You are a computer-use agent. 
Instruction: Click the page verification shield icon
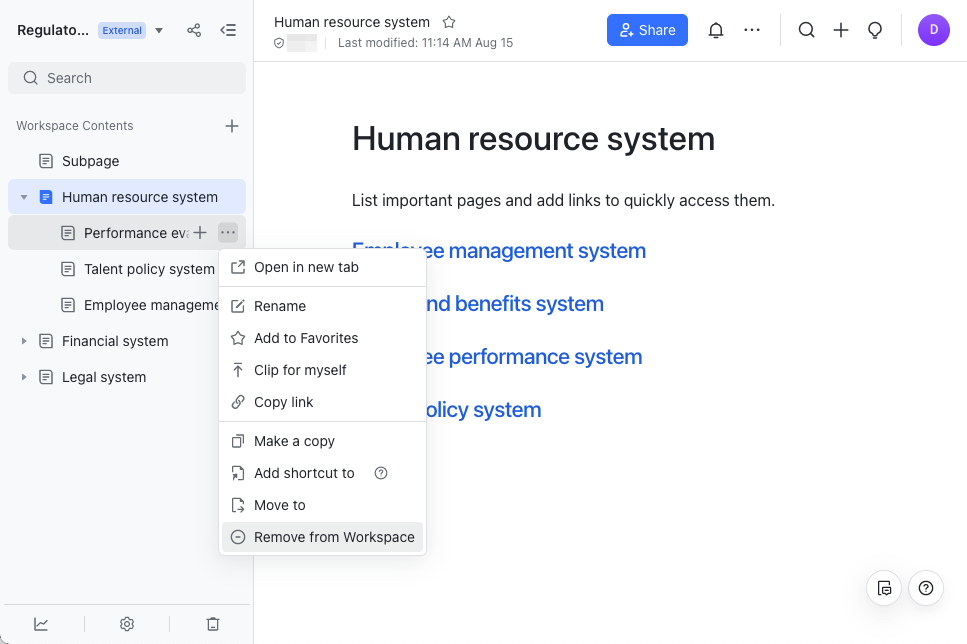(279, 43)
